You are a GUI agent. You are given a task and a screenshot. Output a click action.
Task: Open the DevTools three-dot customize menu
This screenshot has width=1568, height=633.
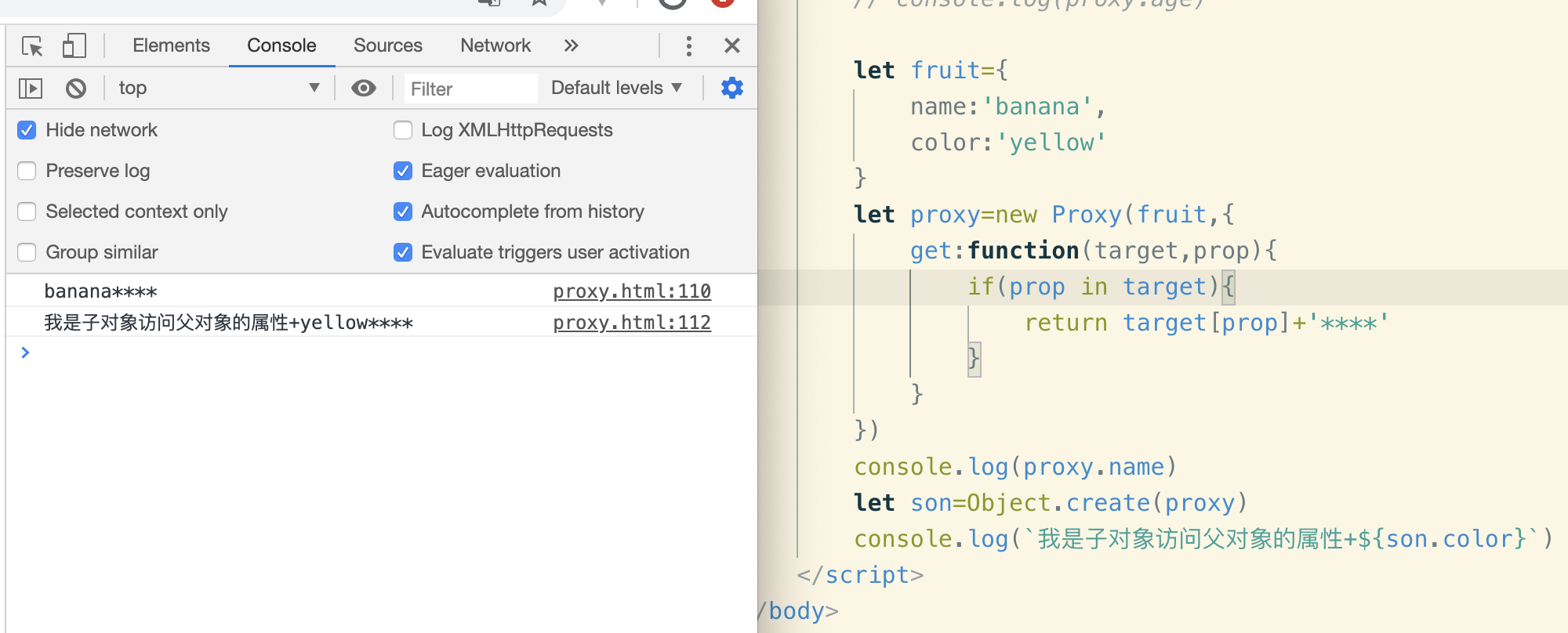point(689,45)
